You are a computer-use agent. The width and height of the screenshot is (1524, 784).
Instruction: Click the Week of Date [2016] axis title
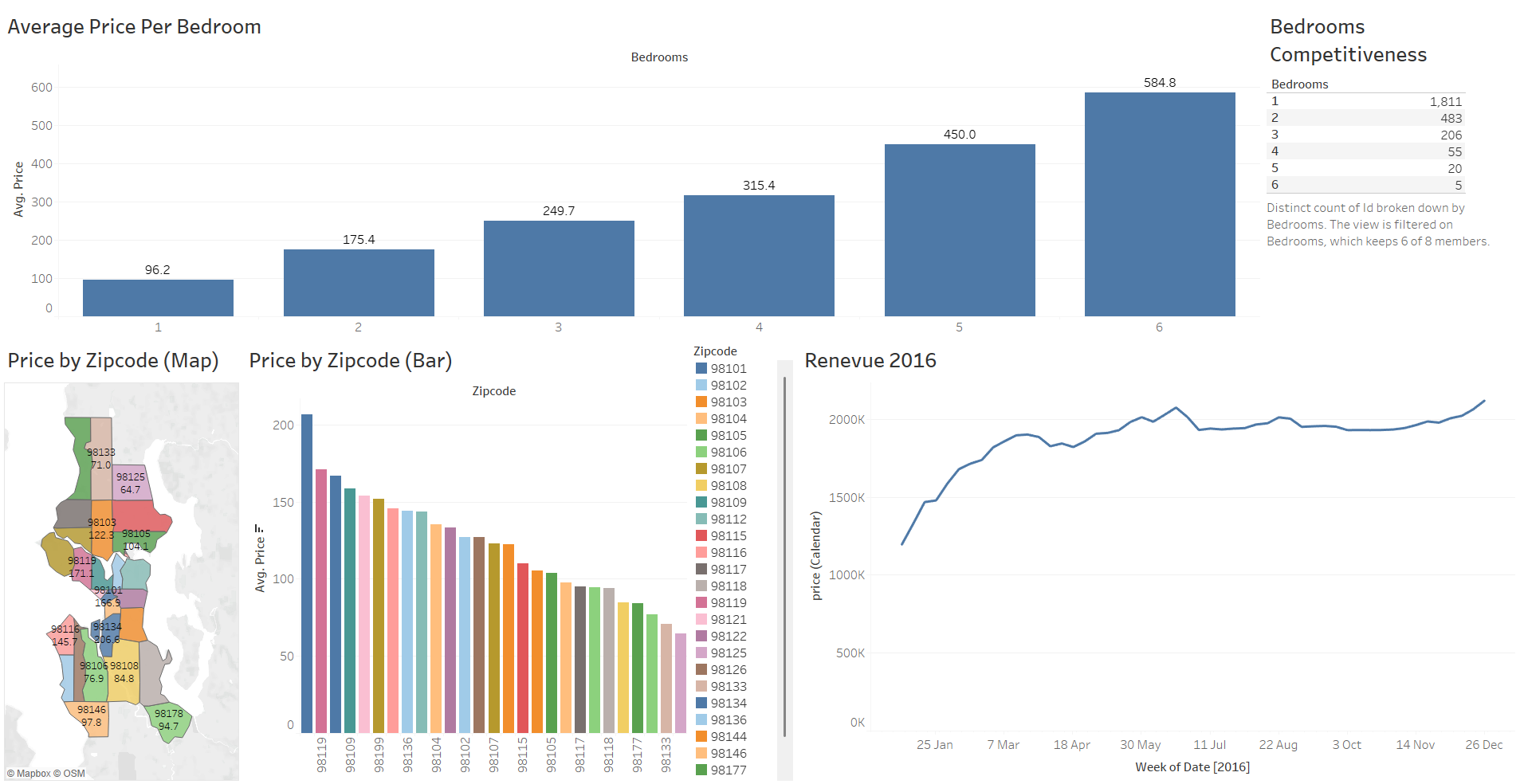(x=1192, y=766)
